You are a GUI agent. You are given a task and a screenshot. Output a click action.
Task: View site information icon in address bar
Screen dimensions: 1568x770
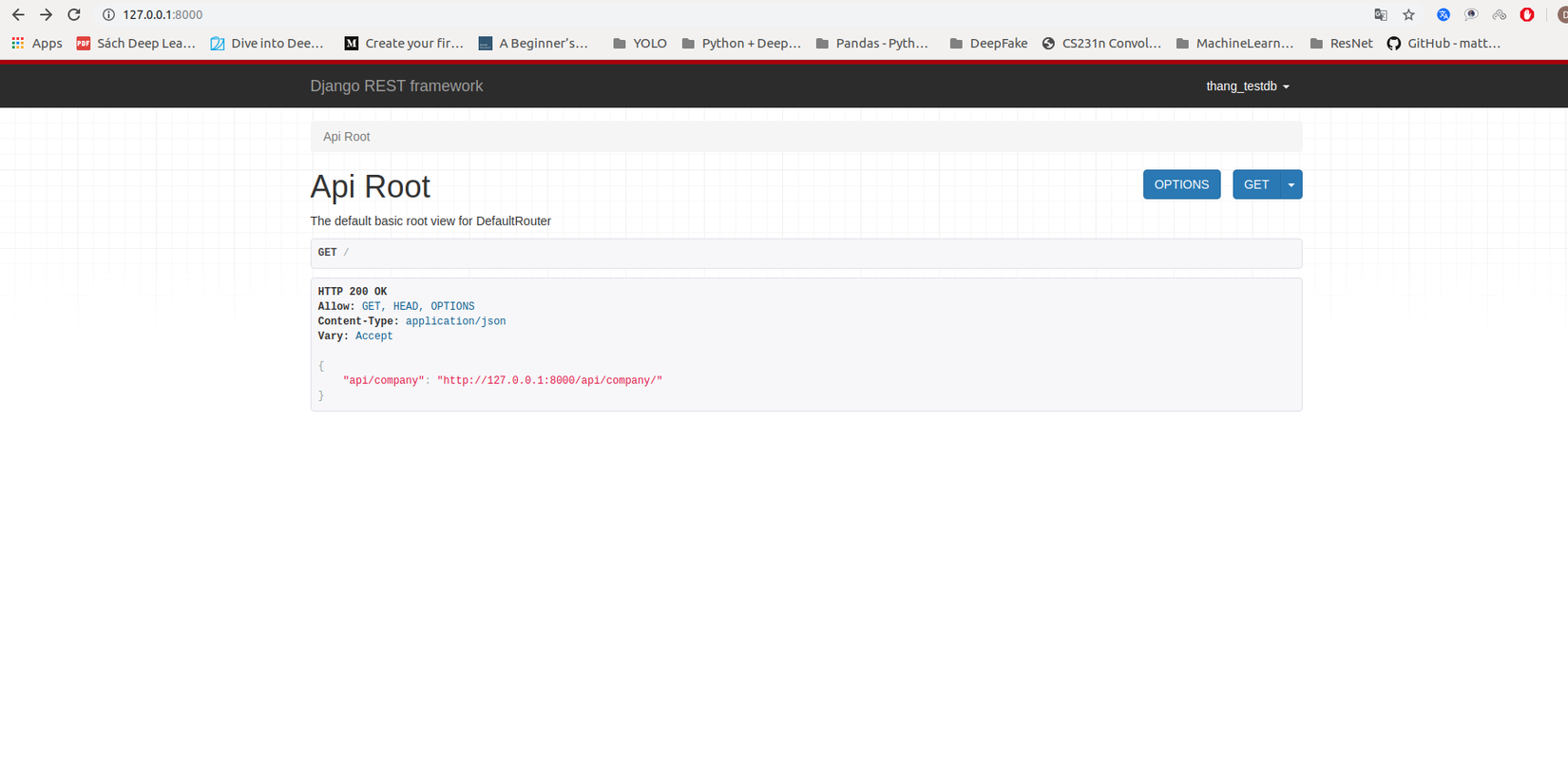point(108,15)
